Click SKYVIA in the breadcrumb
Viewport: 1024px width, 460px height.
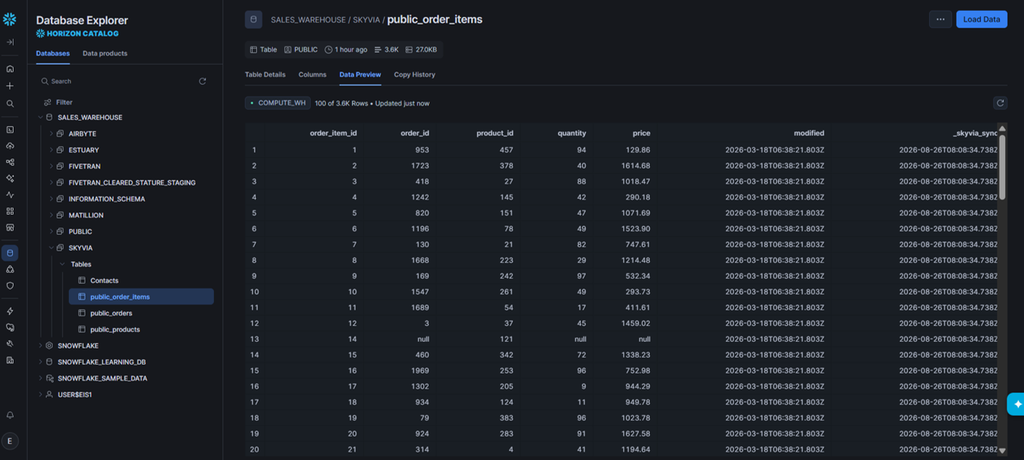click(366, 20)
